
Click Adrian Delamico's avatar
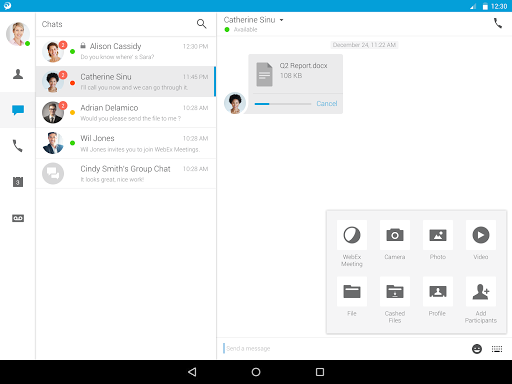[53, 113]
